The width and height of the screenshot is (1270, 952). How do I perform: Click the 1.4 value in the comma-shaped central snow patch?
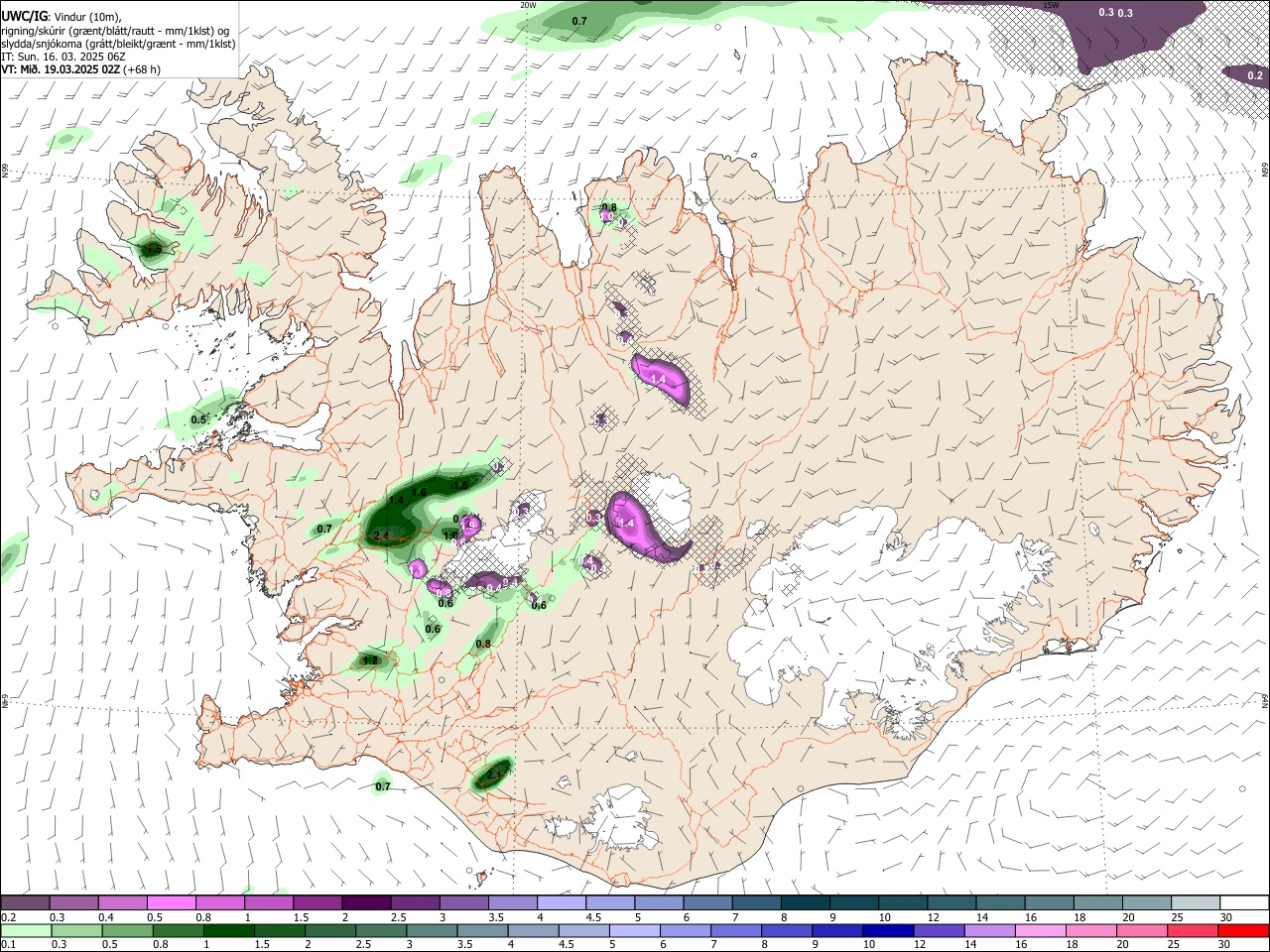[x=626, y=523]
